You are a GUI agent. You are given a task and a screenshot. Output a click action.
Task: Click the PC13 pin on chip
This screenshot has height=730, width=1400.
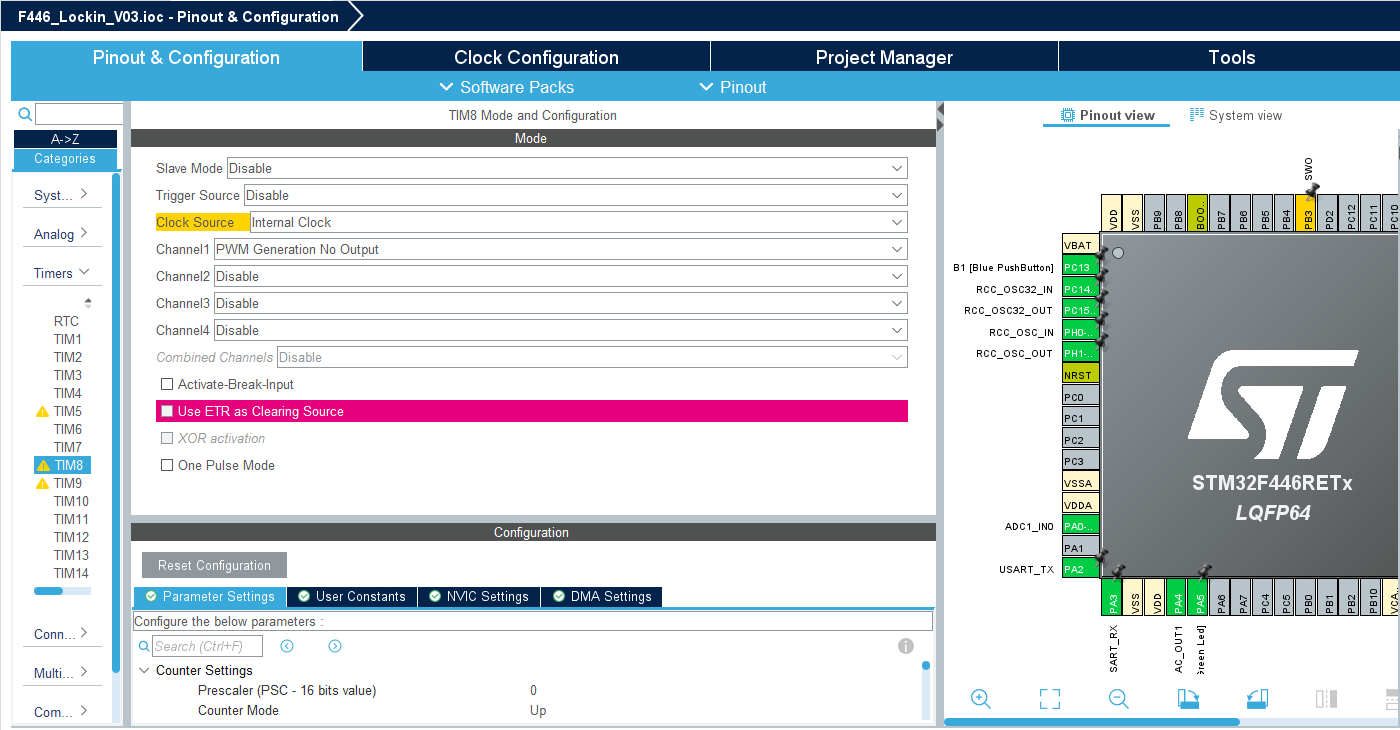(x=1080, y=267)
